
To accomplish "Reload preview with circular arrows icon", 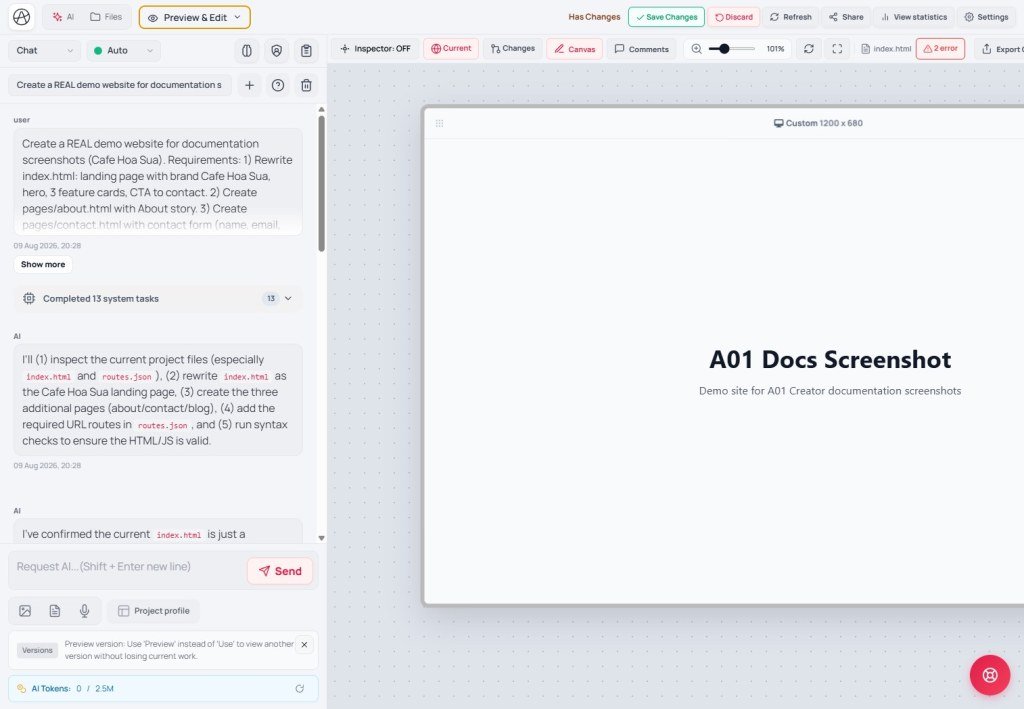I will [x=808, y=49].
